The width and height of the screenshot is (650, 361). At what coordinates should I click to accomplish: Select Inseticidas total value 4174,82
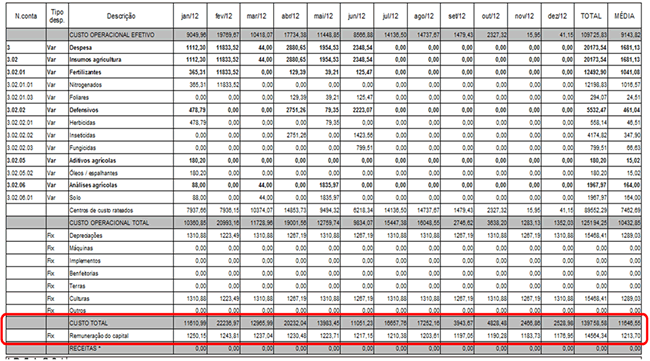tap(598, 135)
